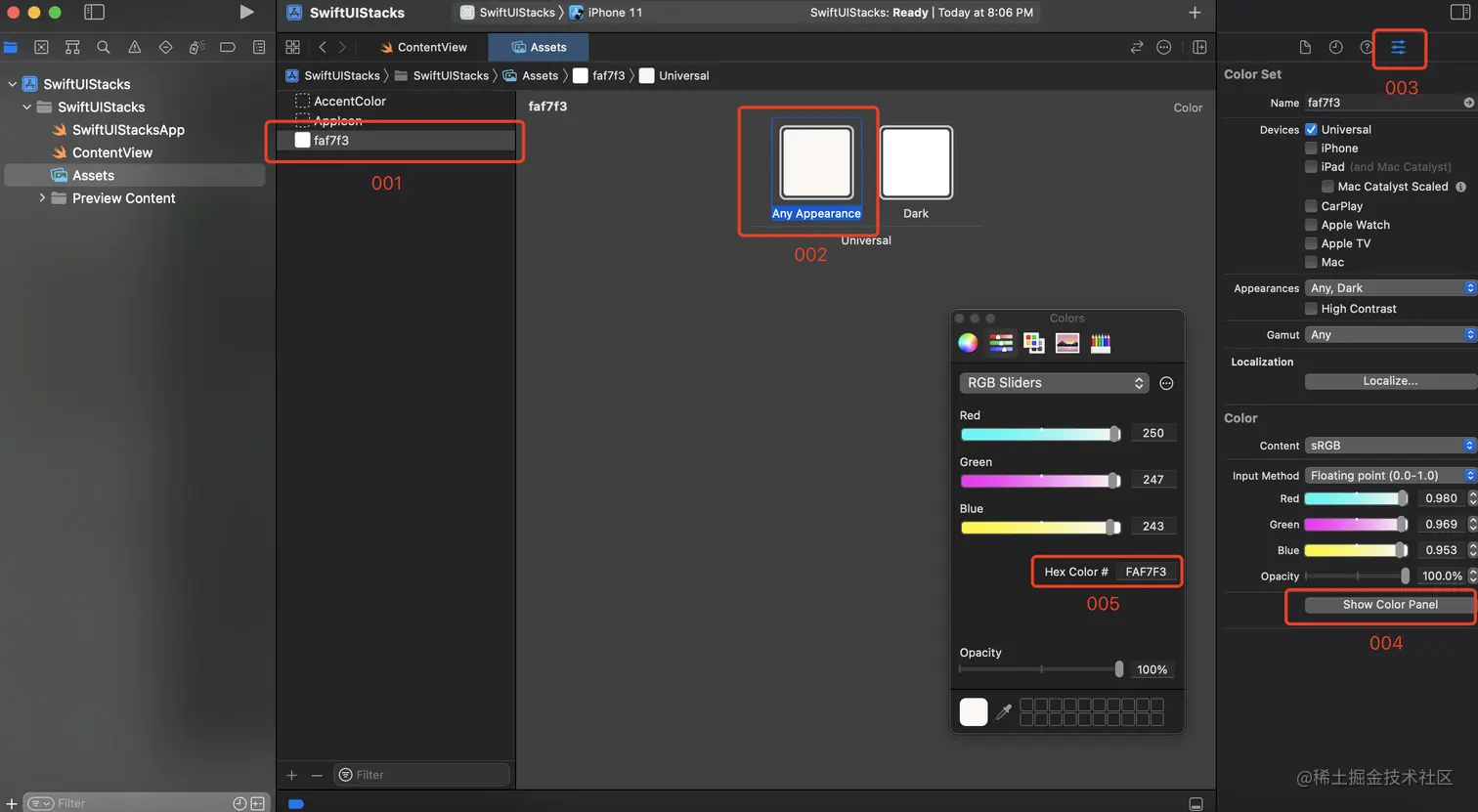Add a new asset with plus
1478x812 pixels.
(291, 775)
